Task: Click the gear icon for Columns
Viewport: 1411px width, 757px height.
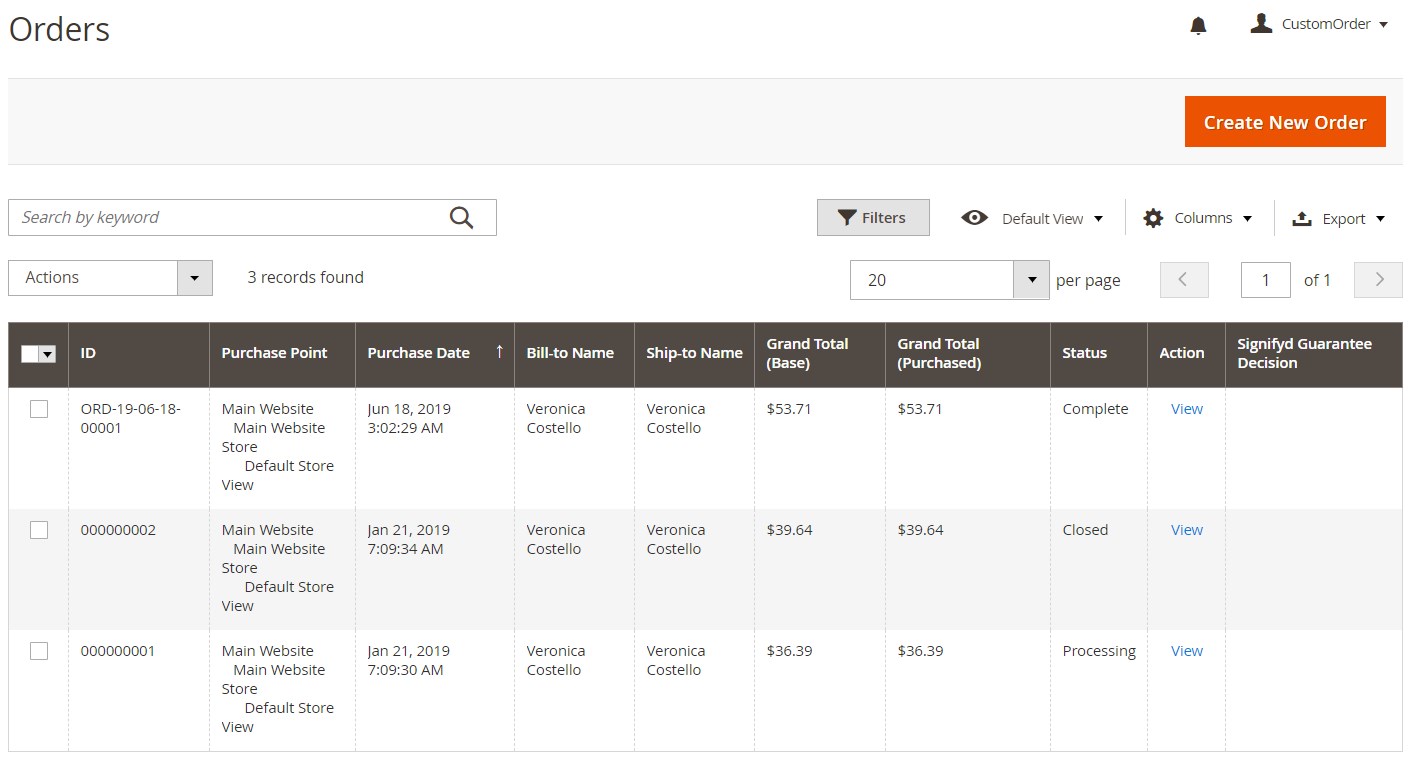Action: tap(1153, 218)
